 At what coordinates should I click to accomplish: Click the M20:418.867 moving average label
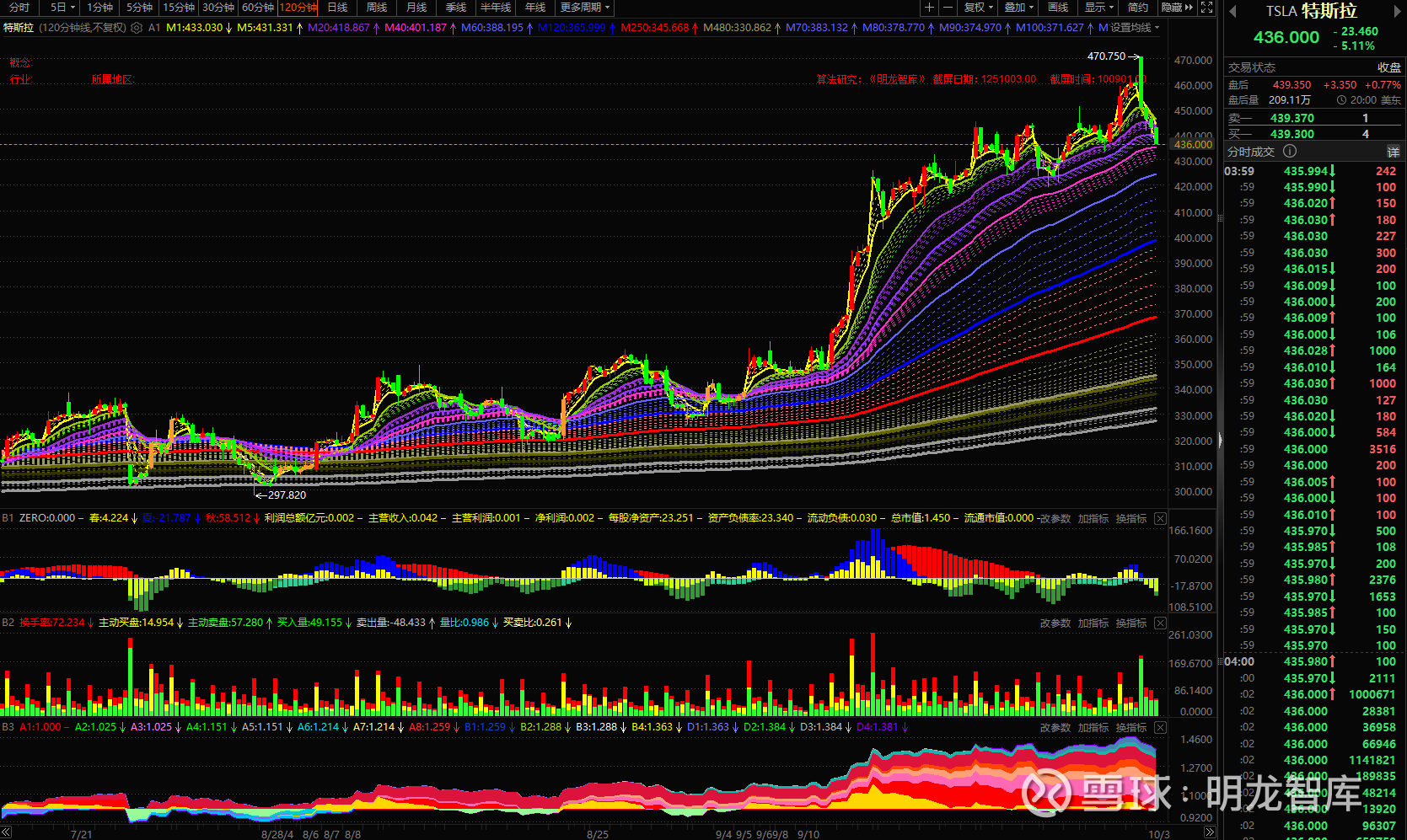(339, 28)
